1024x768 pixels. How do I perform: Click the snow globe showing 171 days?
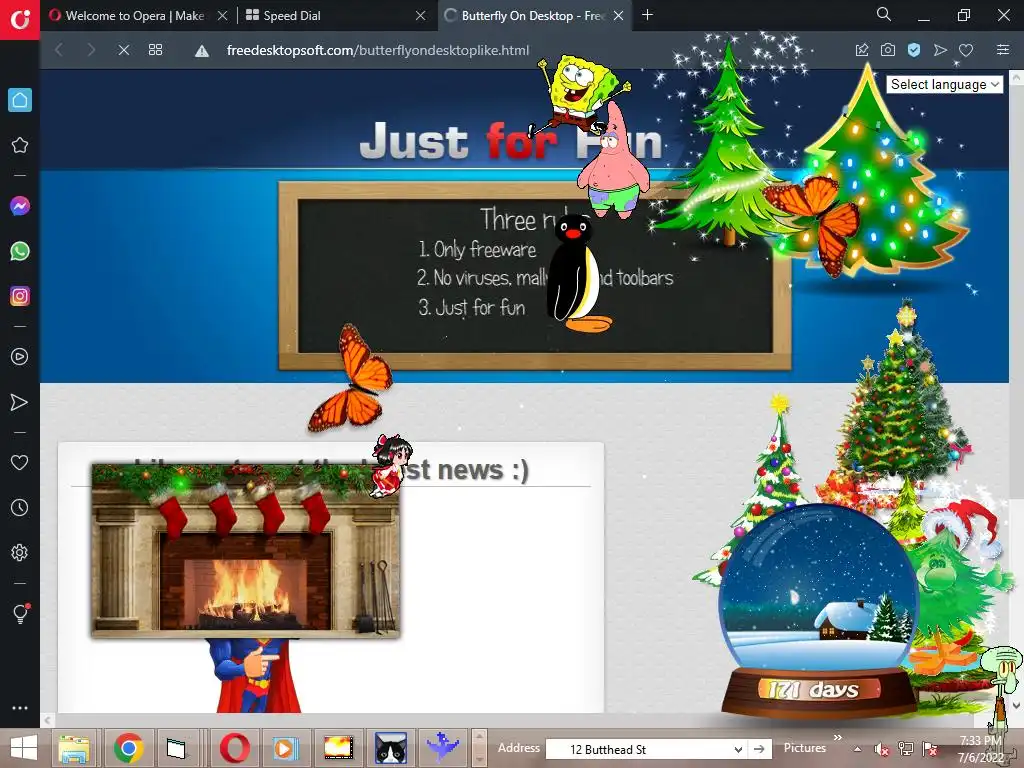[x=820, y=611]
